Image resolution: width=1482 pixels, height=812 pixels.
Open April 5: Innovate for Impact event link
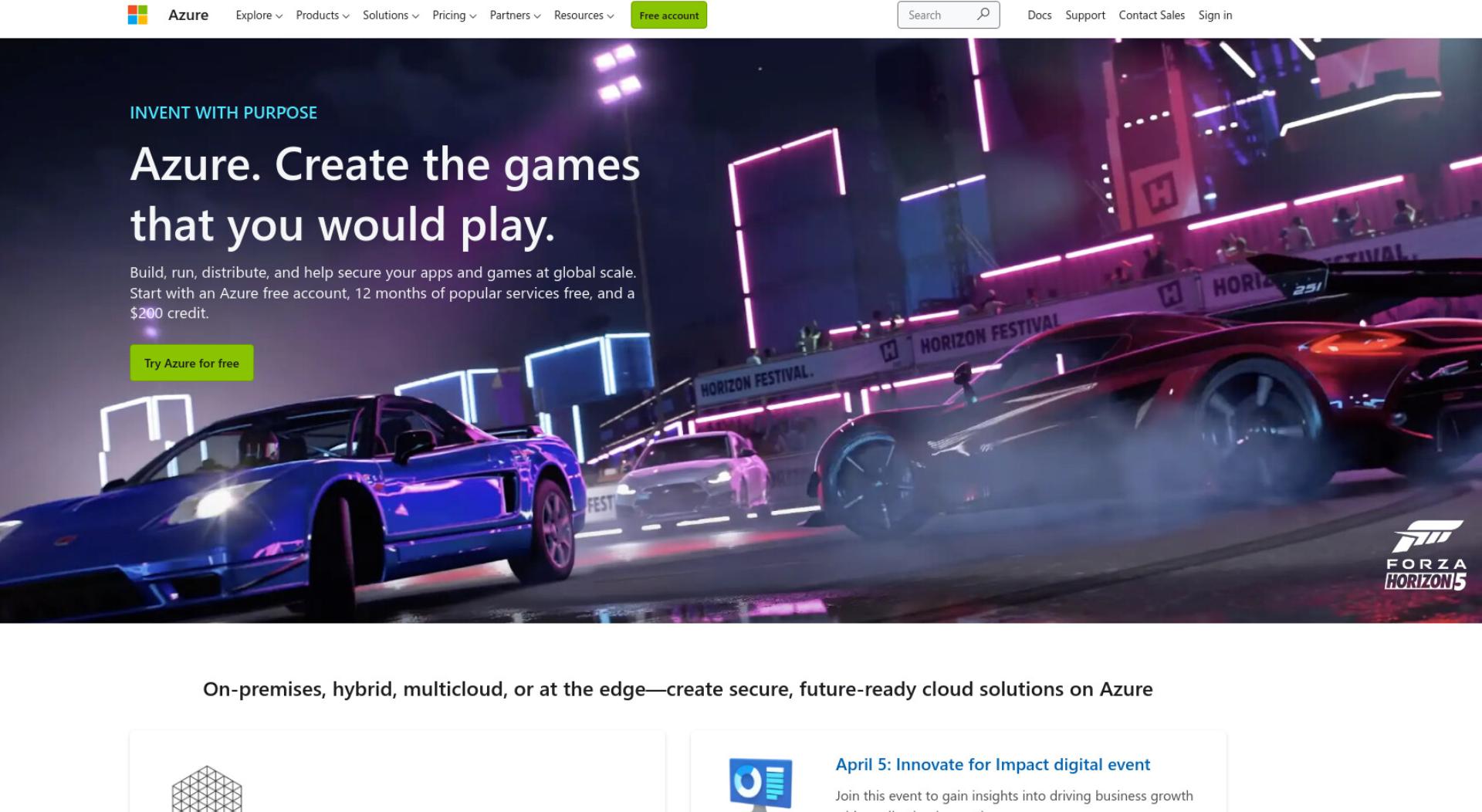993,764
